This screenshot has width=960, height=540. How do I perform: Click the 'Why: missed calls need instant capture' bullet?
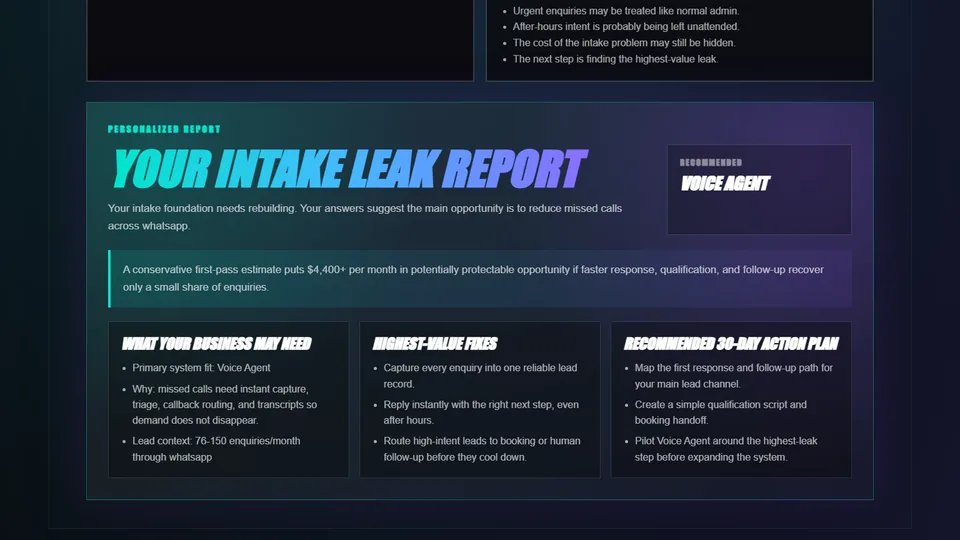point(225,405)
